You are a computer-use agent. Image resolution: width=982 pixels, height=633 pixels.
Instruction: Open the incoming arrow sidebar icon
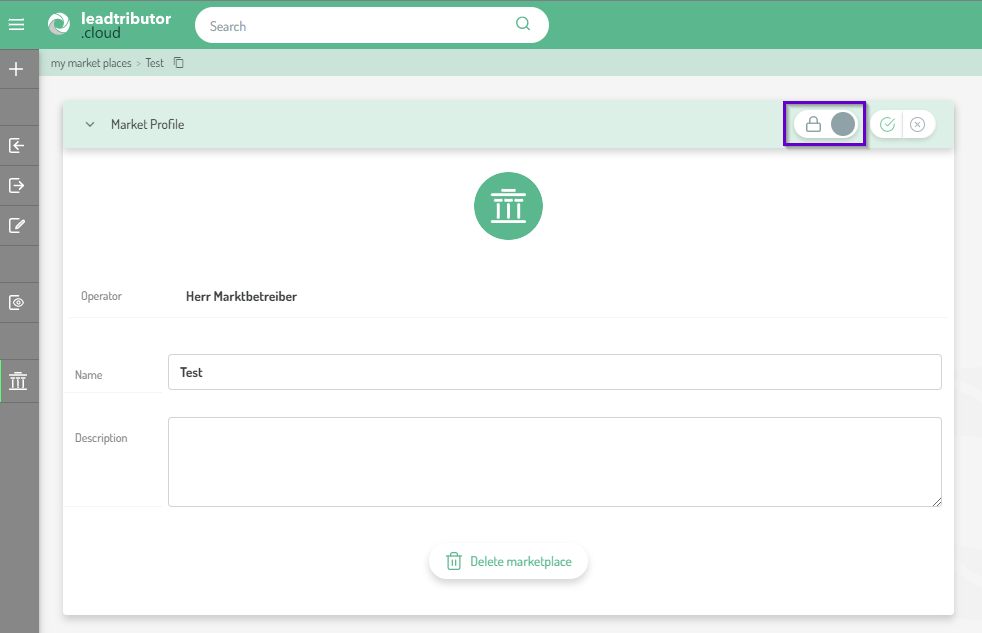click(16, 146)
